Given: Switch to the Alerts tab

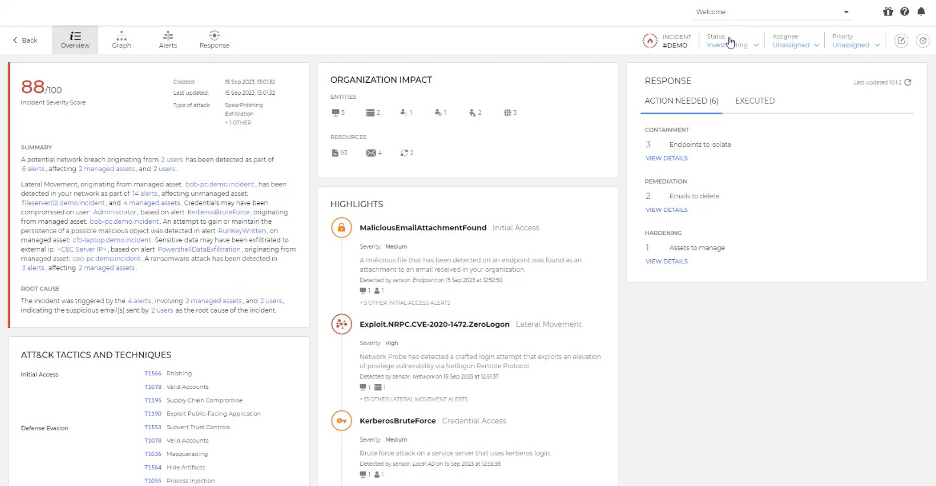Looking at the screenshot, I should coord(168,39).
